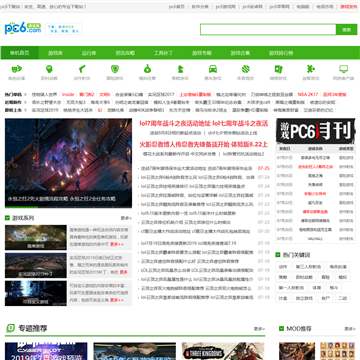Expand 更多 next to 游戏系列
Image resolution: width=360 pixels, height=360 pixels.
[x=126, y=218]
